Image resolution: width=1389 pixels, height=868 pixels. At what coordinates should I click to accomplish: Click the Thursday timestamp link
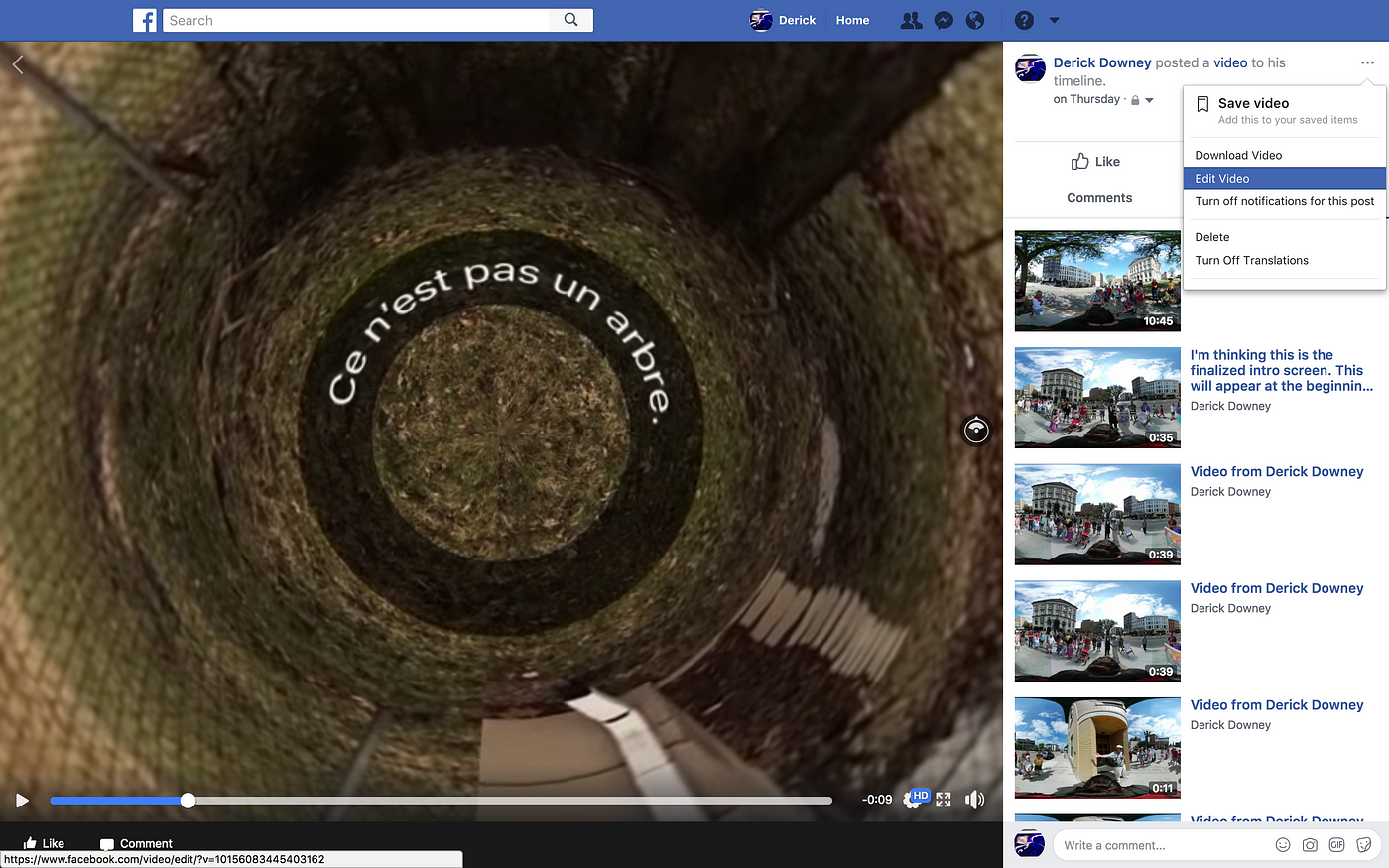tap(1086, 99)
